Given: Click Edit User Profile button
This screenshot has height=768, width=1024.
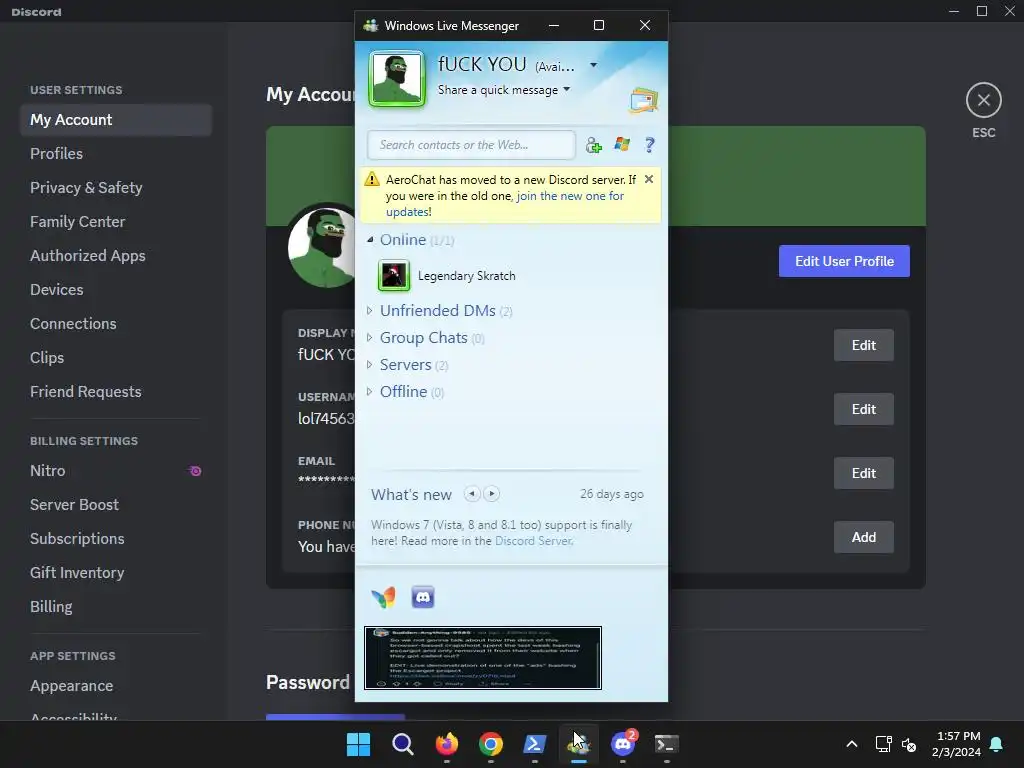Looking at the screenshot, I should click(844, 261).
